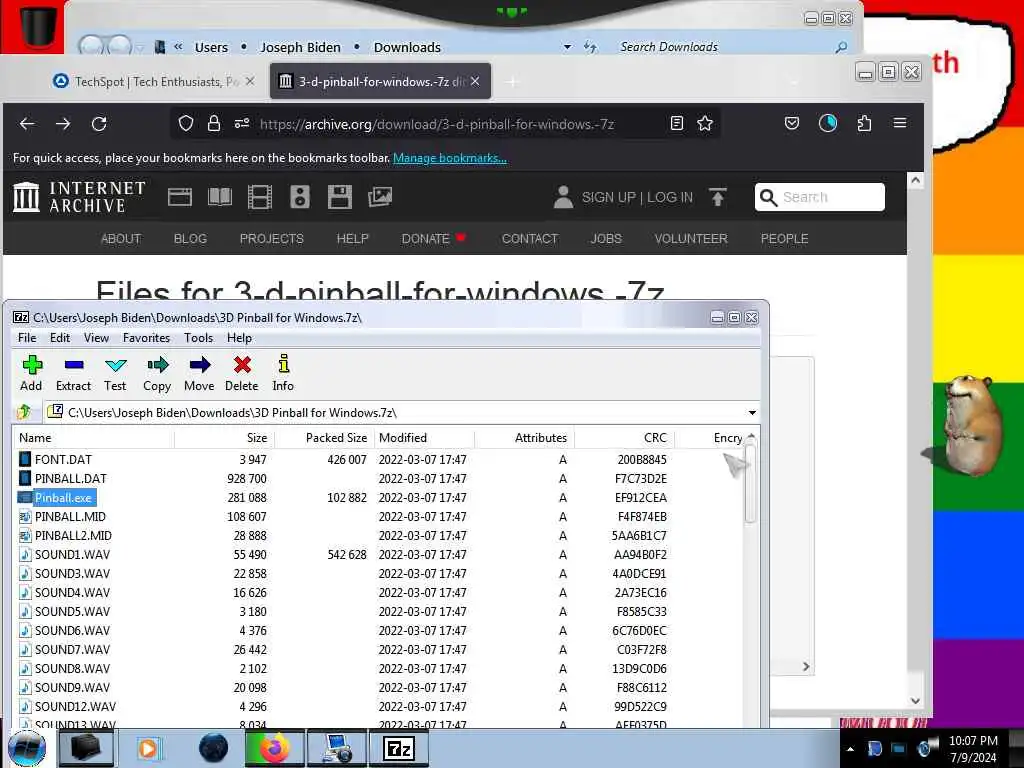
Task: Open the Internet Archive images icon
Action: 379,197
